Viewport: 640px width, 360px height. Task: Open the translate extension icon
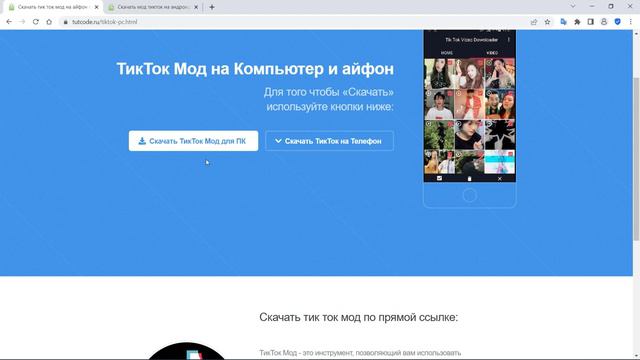click(x=564, y=22)
